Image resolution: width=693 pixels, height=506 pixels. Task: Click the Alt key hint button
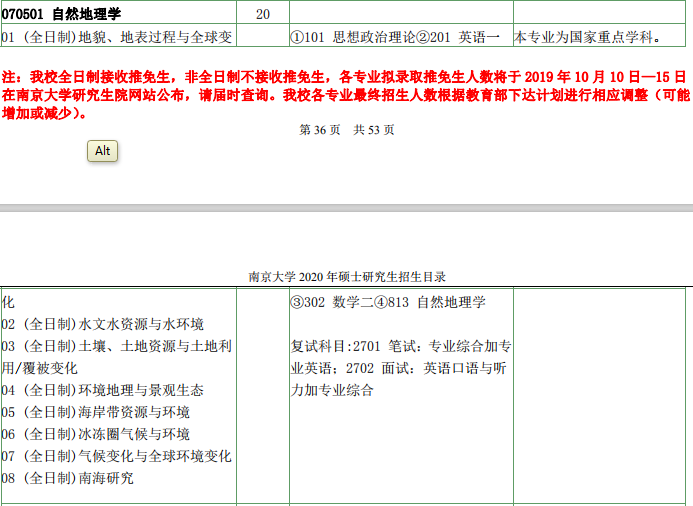pyautogui.click(x=103, y=151)
